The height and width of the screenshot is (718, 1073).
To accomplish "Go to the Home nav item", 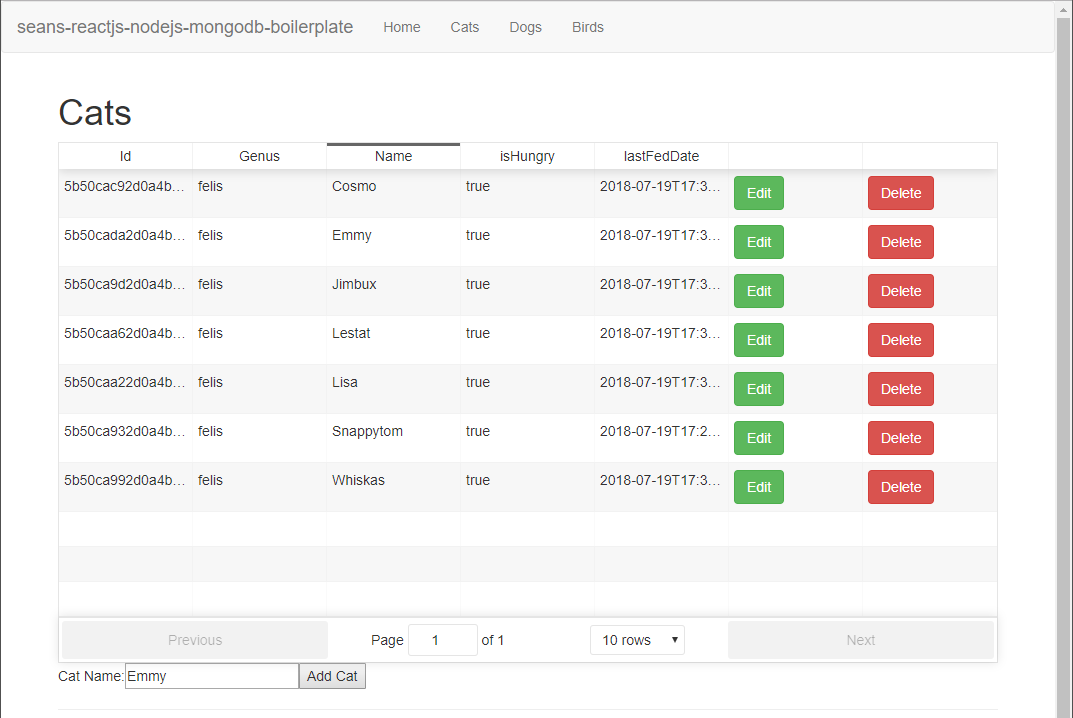I will (402, 27).
